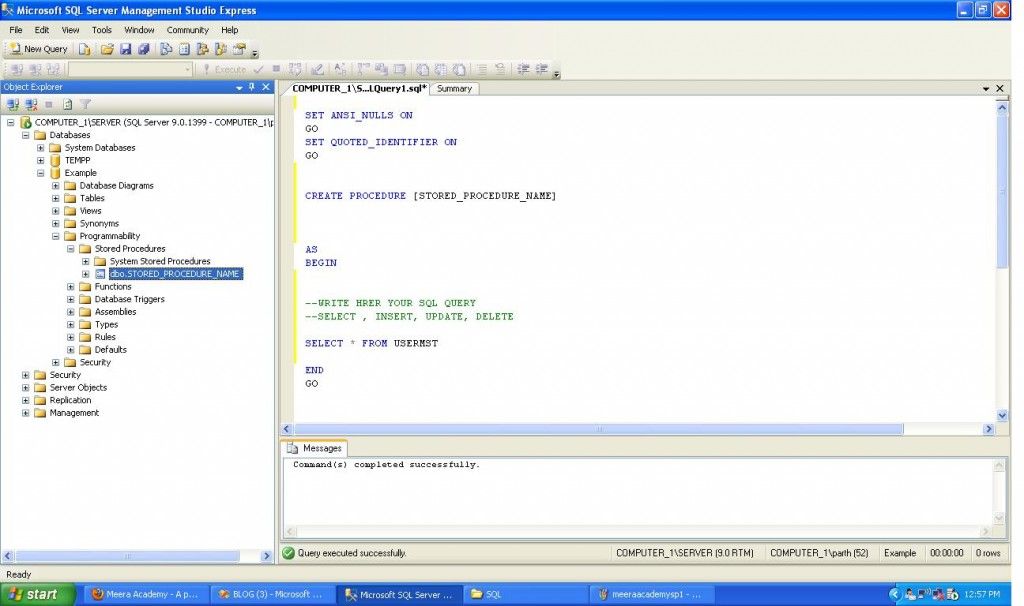Open the SQL folder taskbar item
Screen dimensions: 1024x606
tap(526, 594)
